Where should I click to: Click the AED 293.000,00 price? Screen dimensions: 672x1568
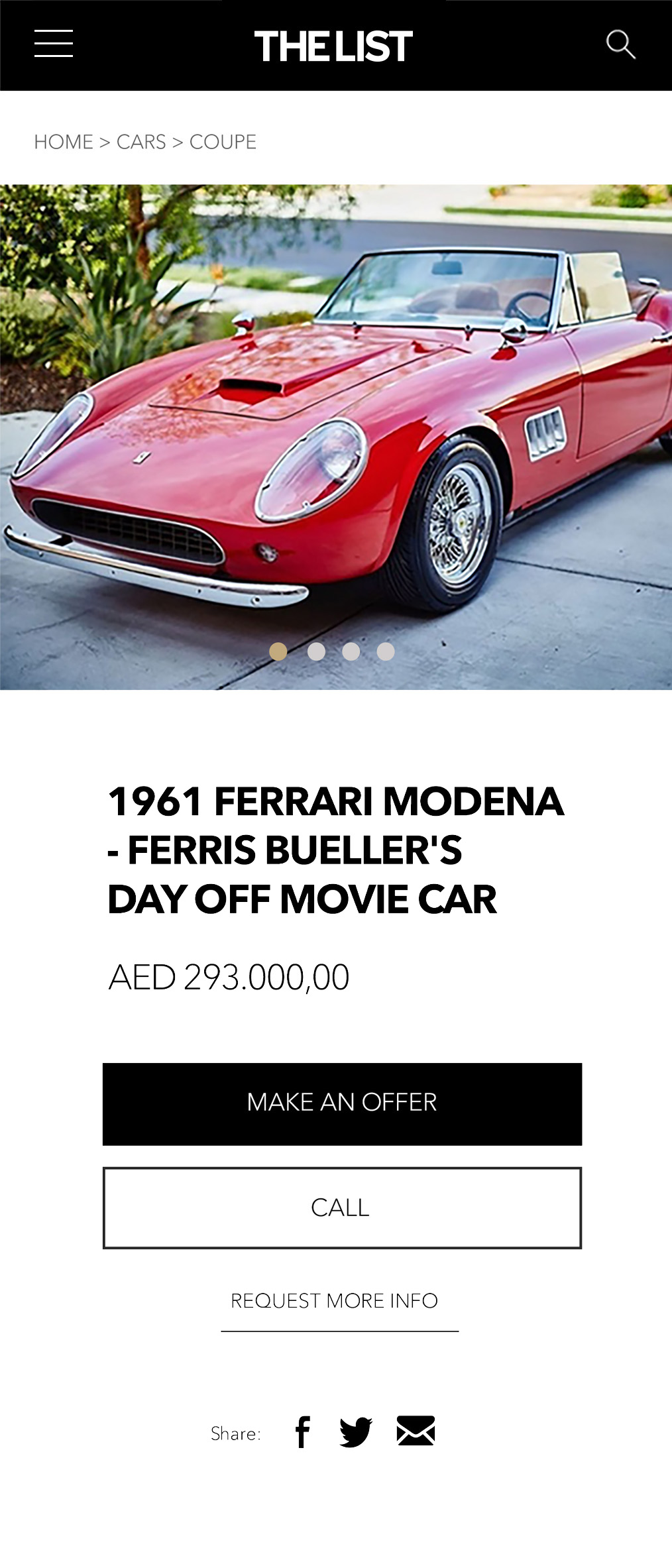click(x=229, y=978)
